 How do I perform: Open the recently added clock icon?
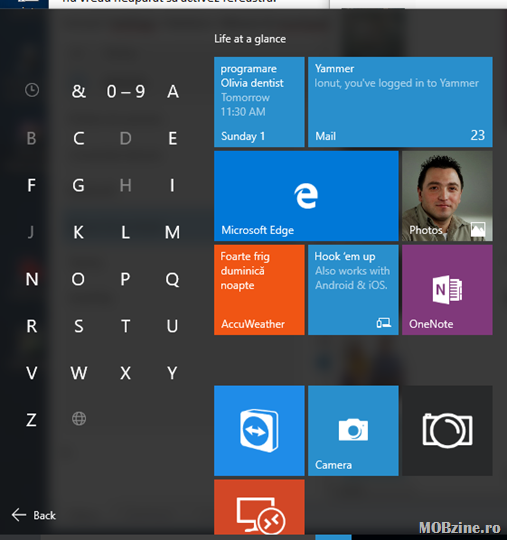pos(32,90)
